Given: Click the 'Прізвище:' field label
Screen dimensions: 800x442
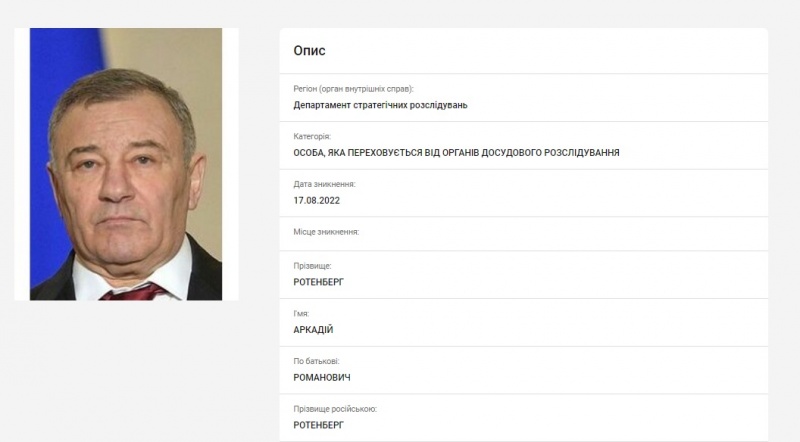Looking at the screenshot, I should [x=312, y=266].
